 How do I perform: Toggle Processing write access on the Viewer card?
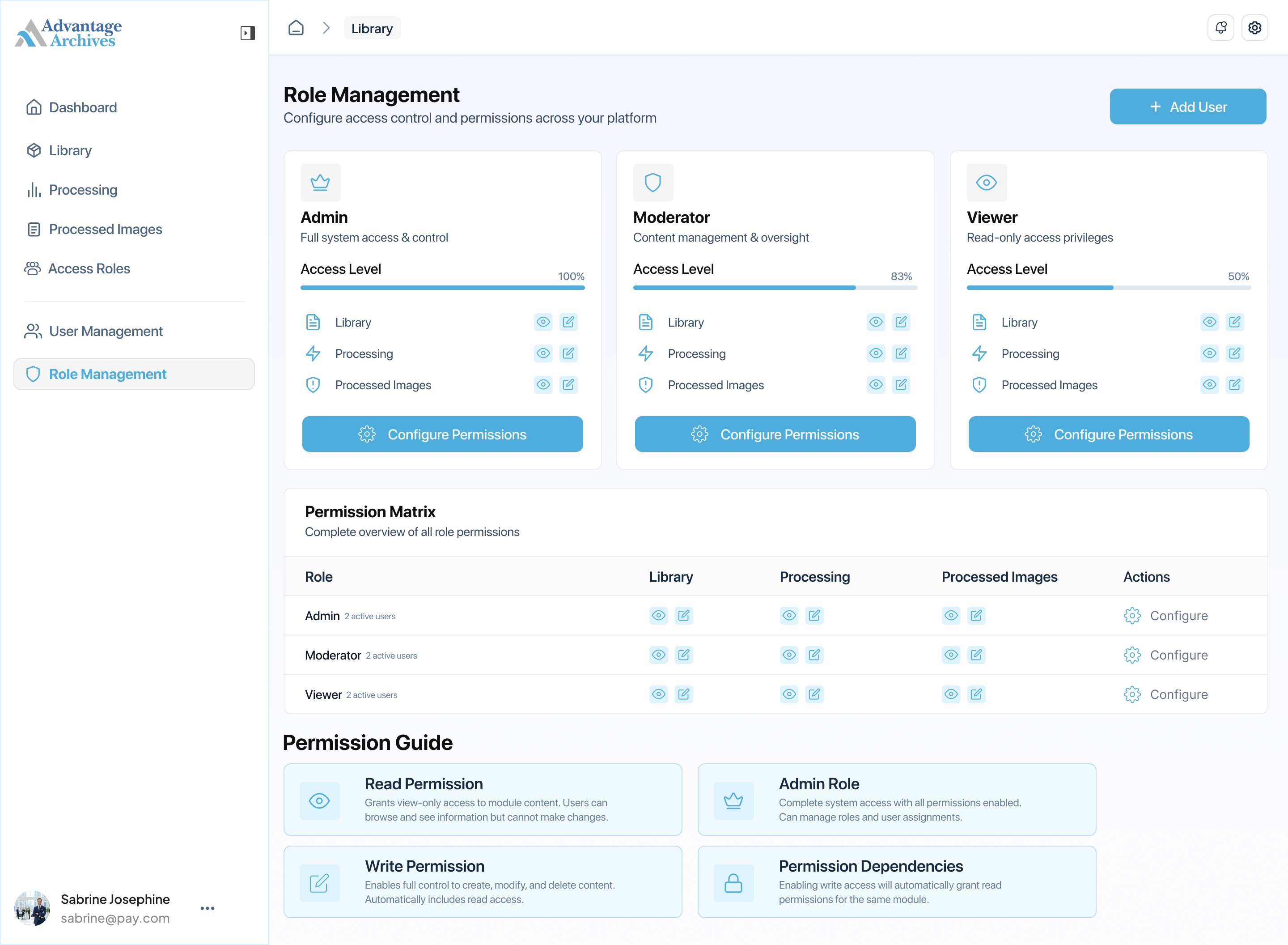coord(1235,353)
